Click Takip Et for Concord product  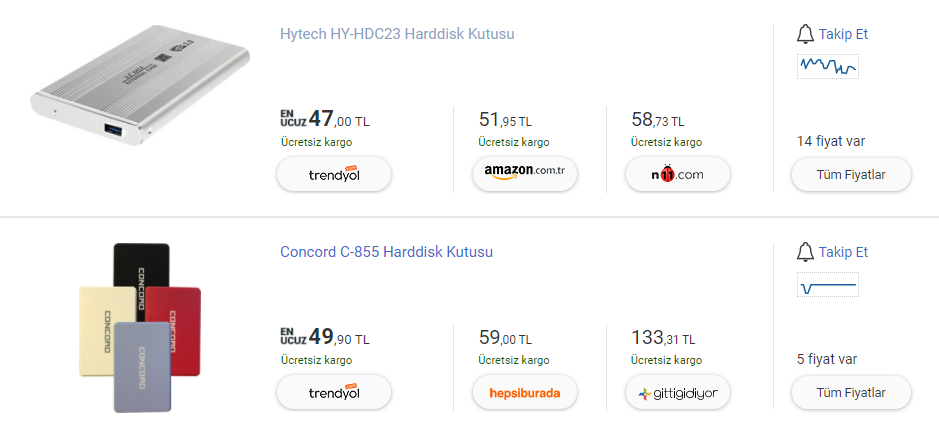(843, 252)
